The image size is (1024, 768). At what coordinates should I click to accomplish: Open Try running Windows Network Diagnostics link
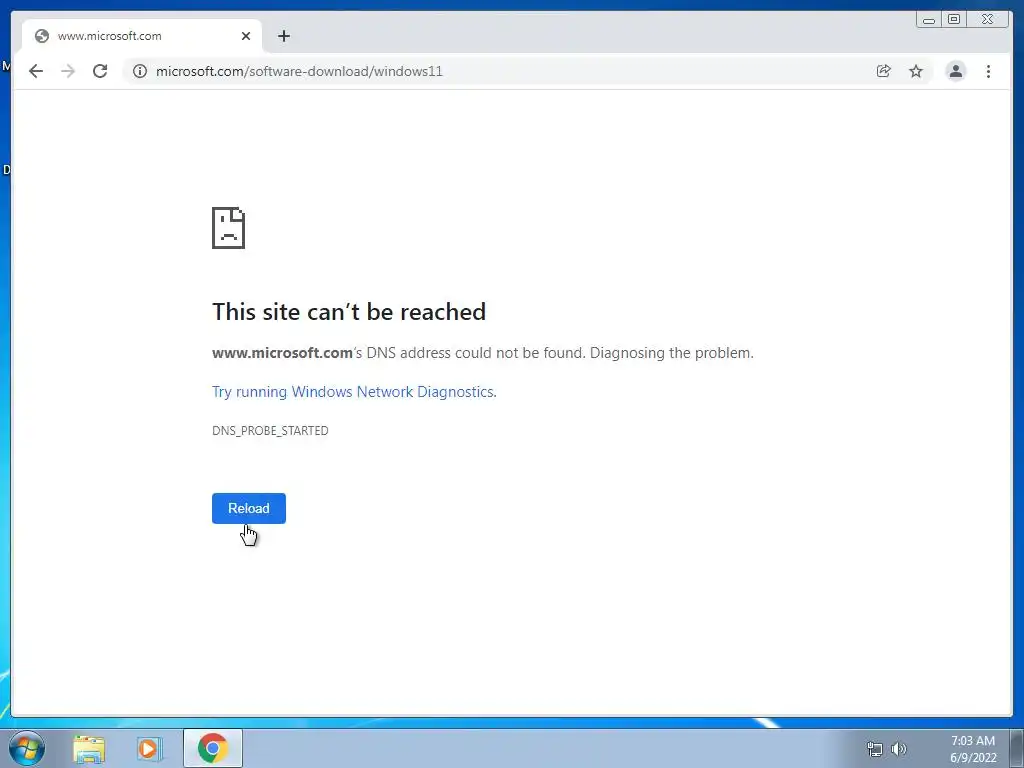coord(354,392)
